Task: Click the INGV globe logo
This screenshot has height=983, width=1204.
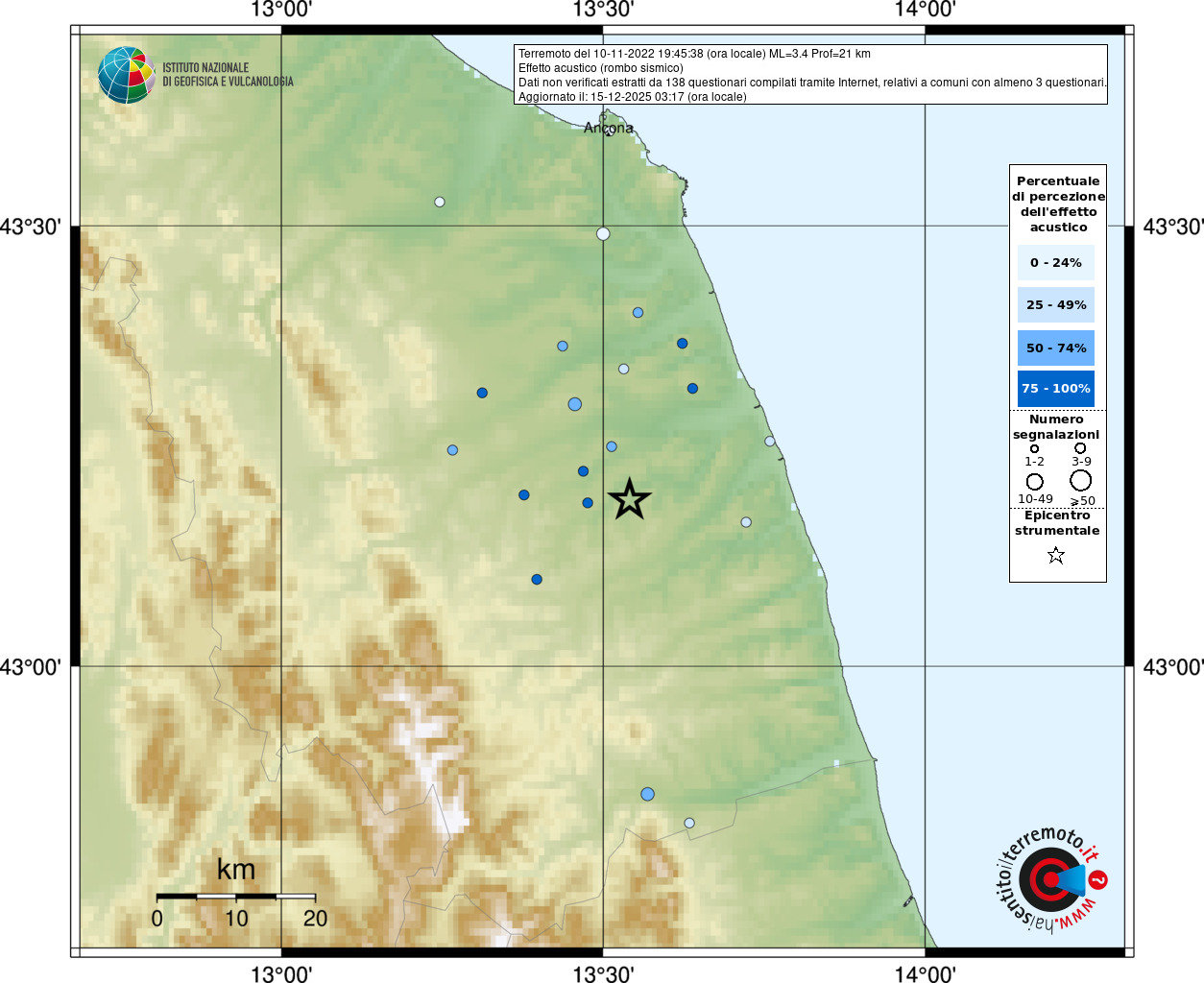Action: 126,75
